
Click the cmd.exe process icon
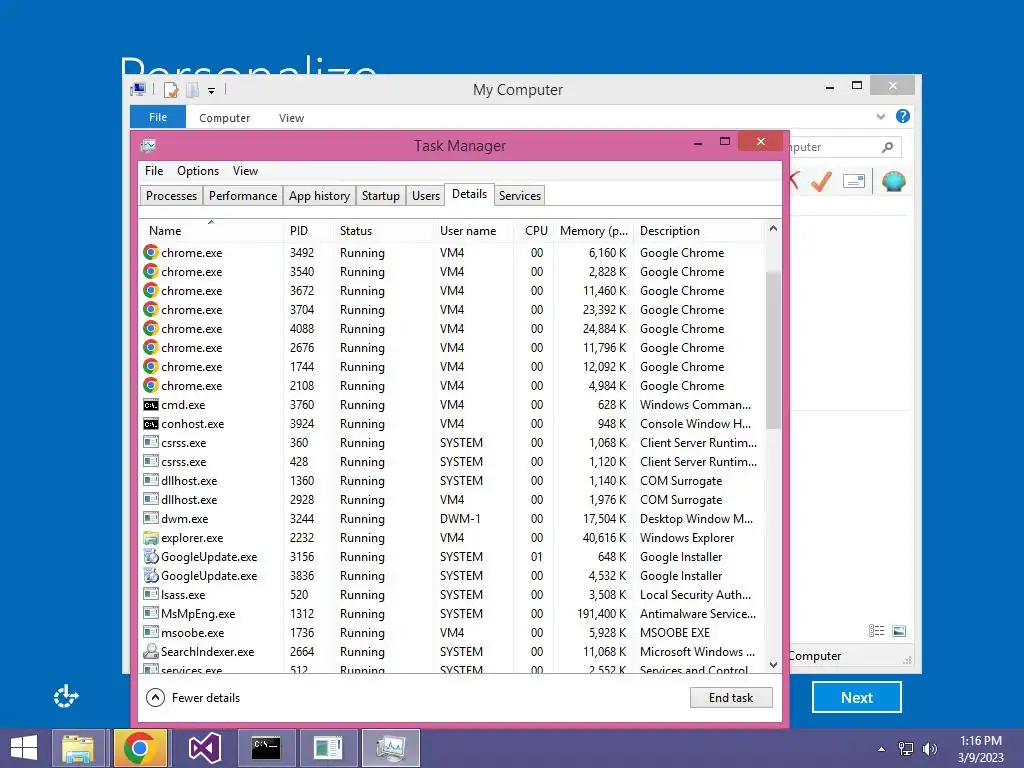(x=151, y=405)
